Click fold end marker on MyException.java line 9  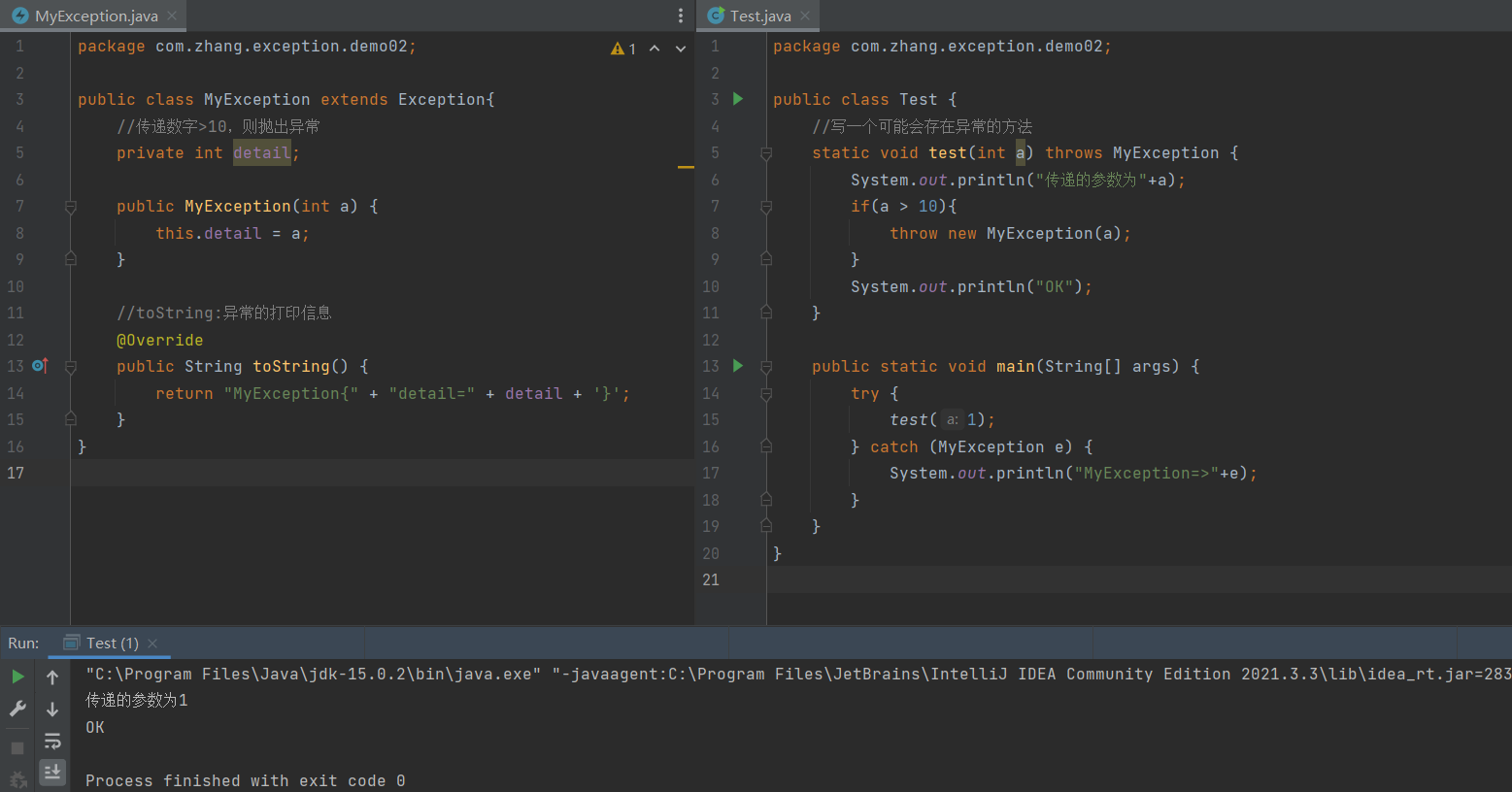[x=70, y=259]
